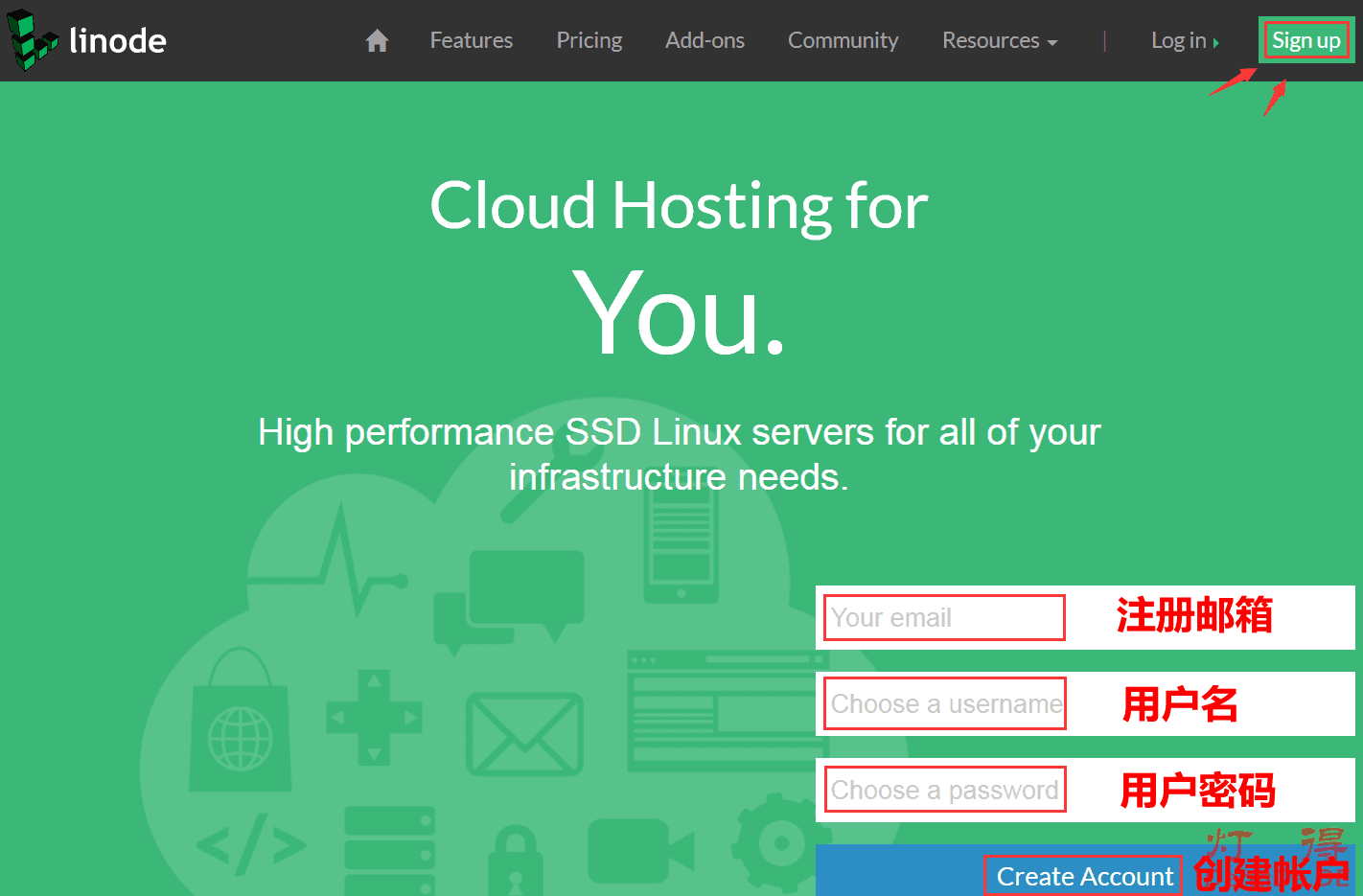Screen dimensions: 1363x896
Task: Click the Choose a password field
Action: (944, 791)
